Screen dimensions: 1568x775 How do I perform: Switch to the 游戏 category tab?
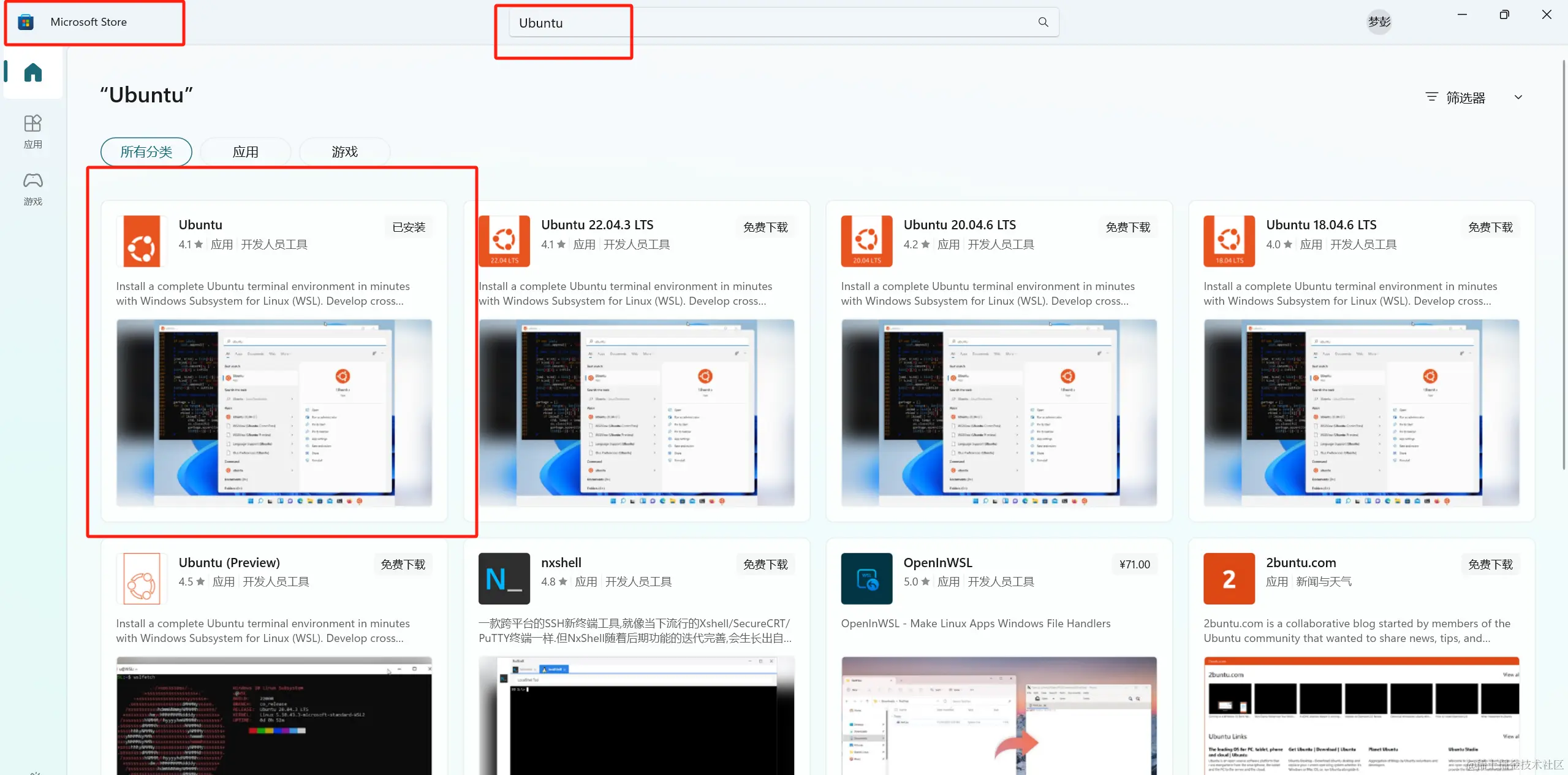tap(345, 151)
